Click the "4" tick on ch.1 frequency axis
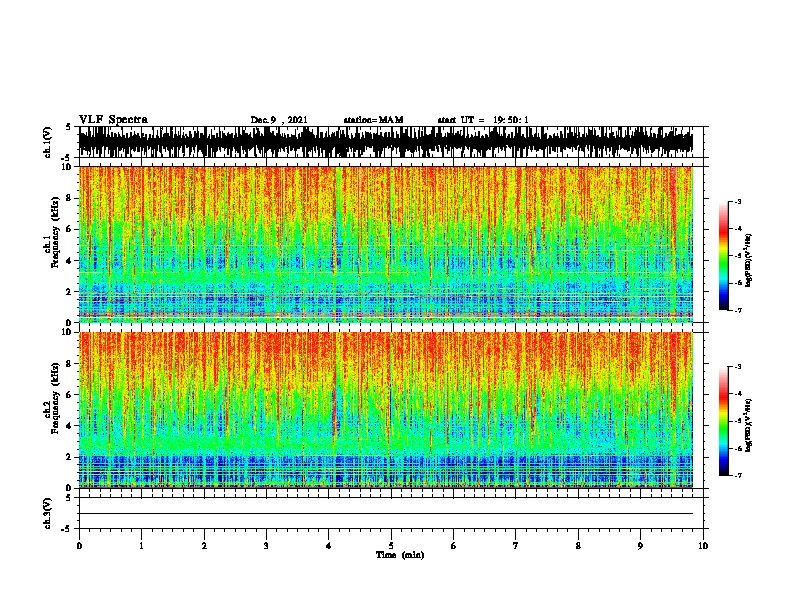Image resolution: width=792 pixels, height=612 pixels. pos(69,261)
